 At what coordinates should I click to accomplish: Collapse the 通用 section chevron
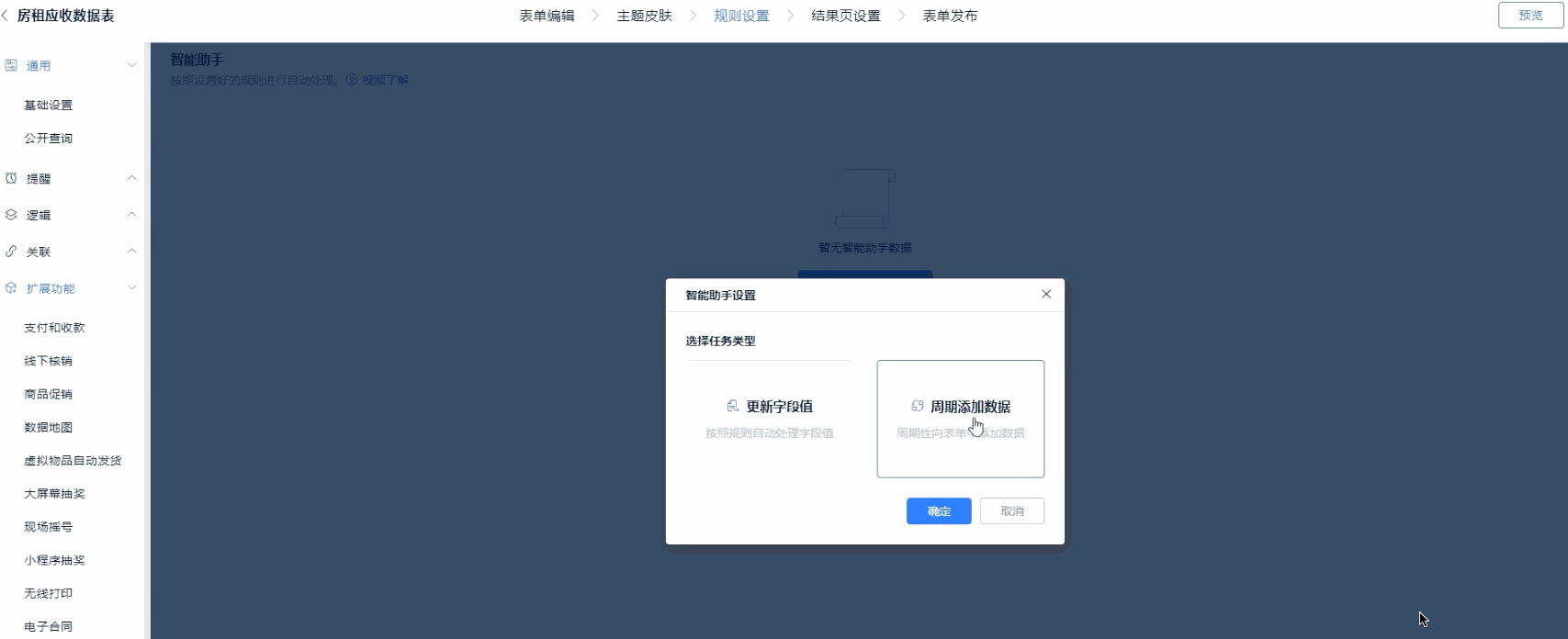[131, 65]
